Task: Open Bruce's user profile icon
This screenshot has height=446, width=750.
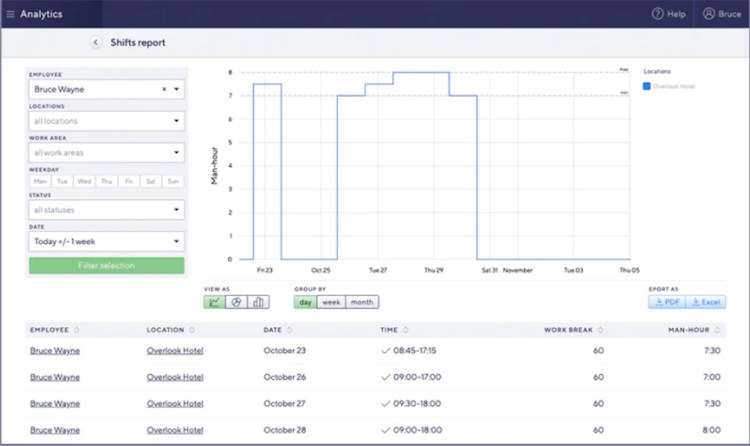Action: coord(708,14)
